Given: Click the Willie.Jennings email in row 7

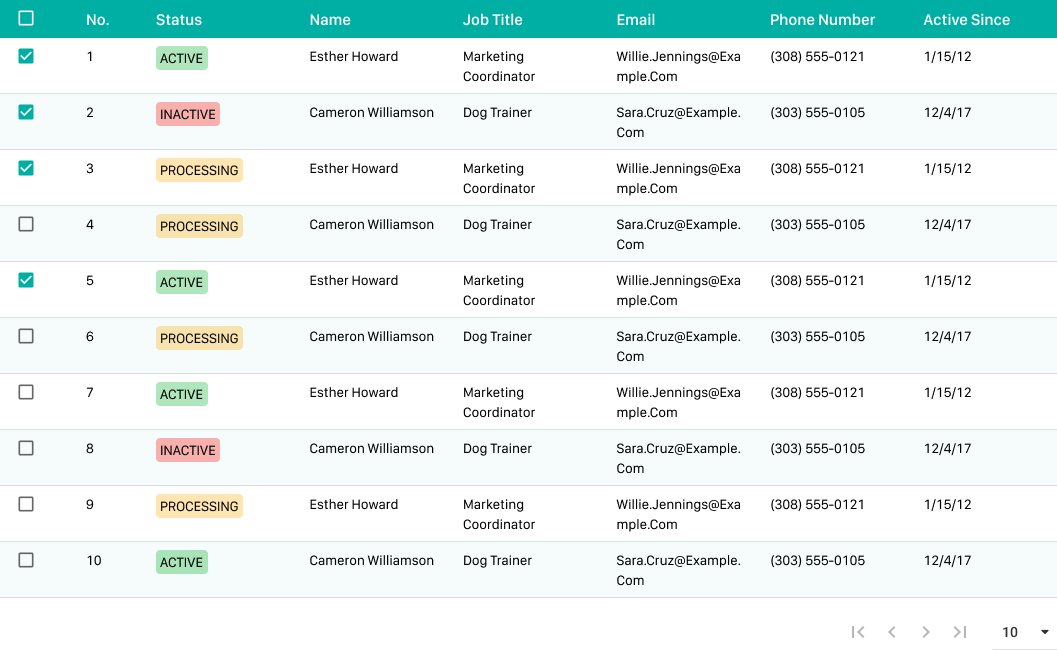Looking at the screenshot, I should [x=678, y=402].
